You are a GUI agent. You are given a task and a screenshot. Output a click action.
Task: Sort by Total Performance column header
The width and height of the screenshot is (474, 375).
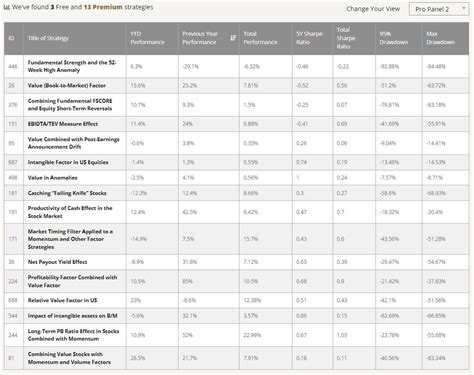coord(260,38)
